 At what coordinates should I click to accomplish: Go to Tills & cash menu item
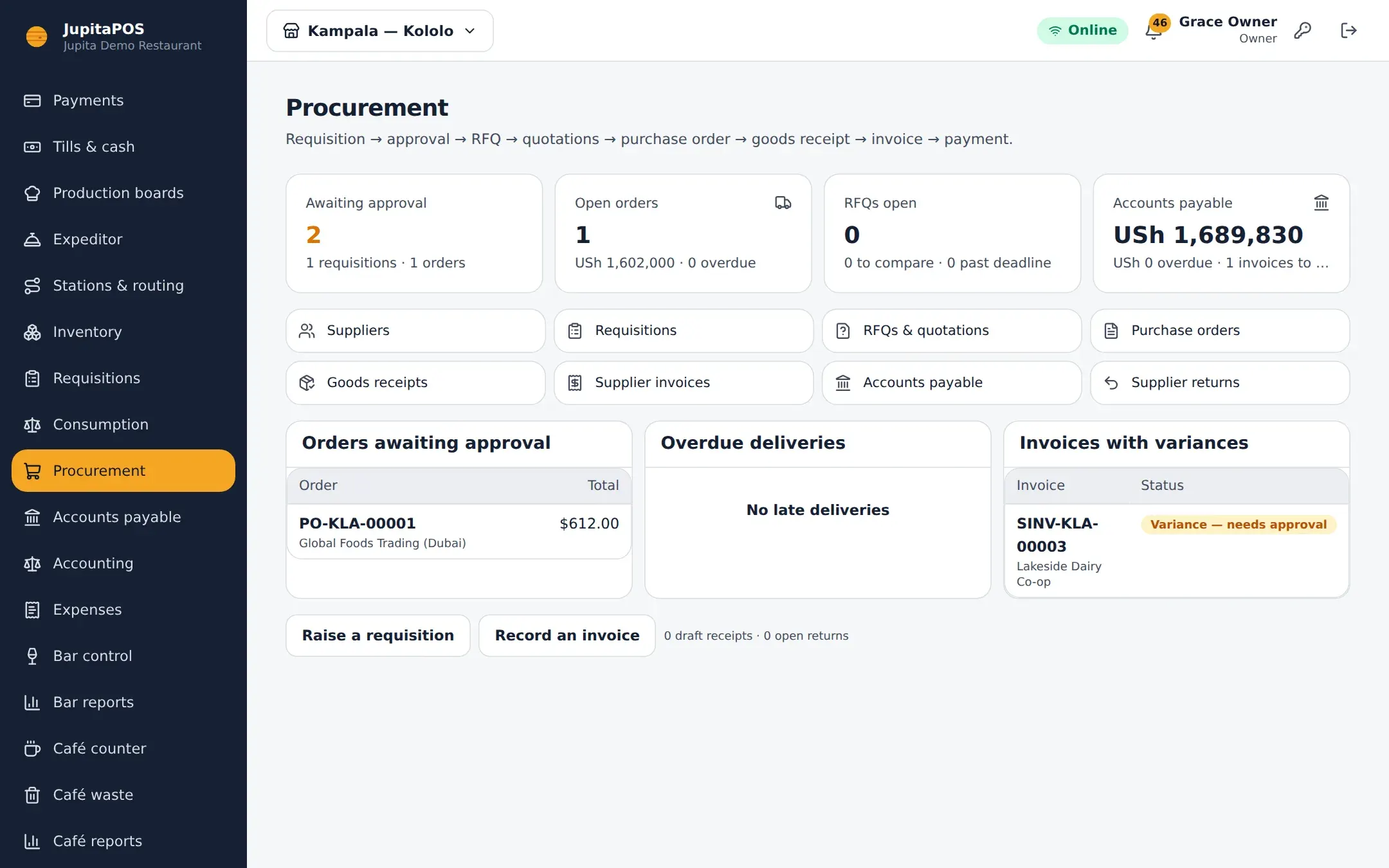click(x=123, y=147)
